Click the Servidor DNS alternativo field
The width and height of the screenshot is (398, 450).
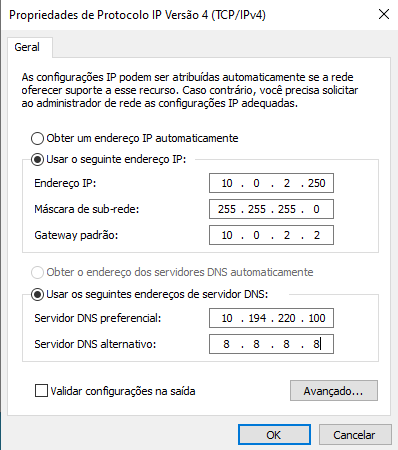271,344
